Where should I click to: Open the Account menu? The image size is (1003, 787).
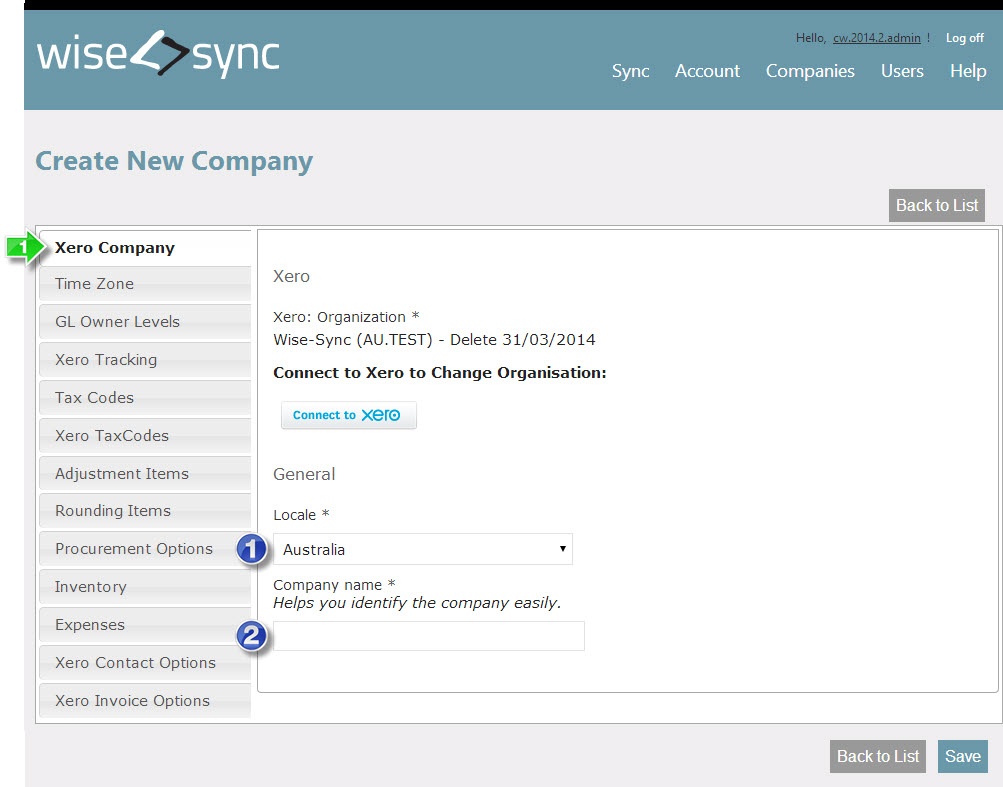[x=707, y=71]
